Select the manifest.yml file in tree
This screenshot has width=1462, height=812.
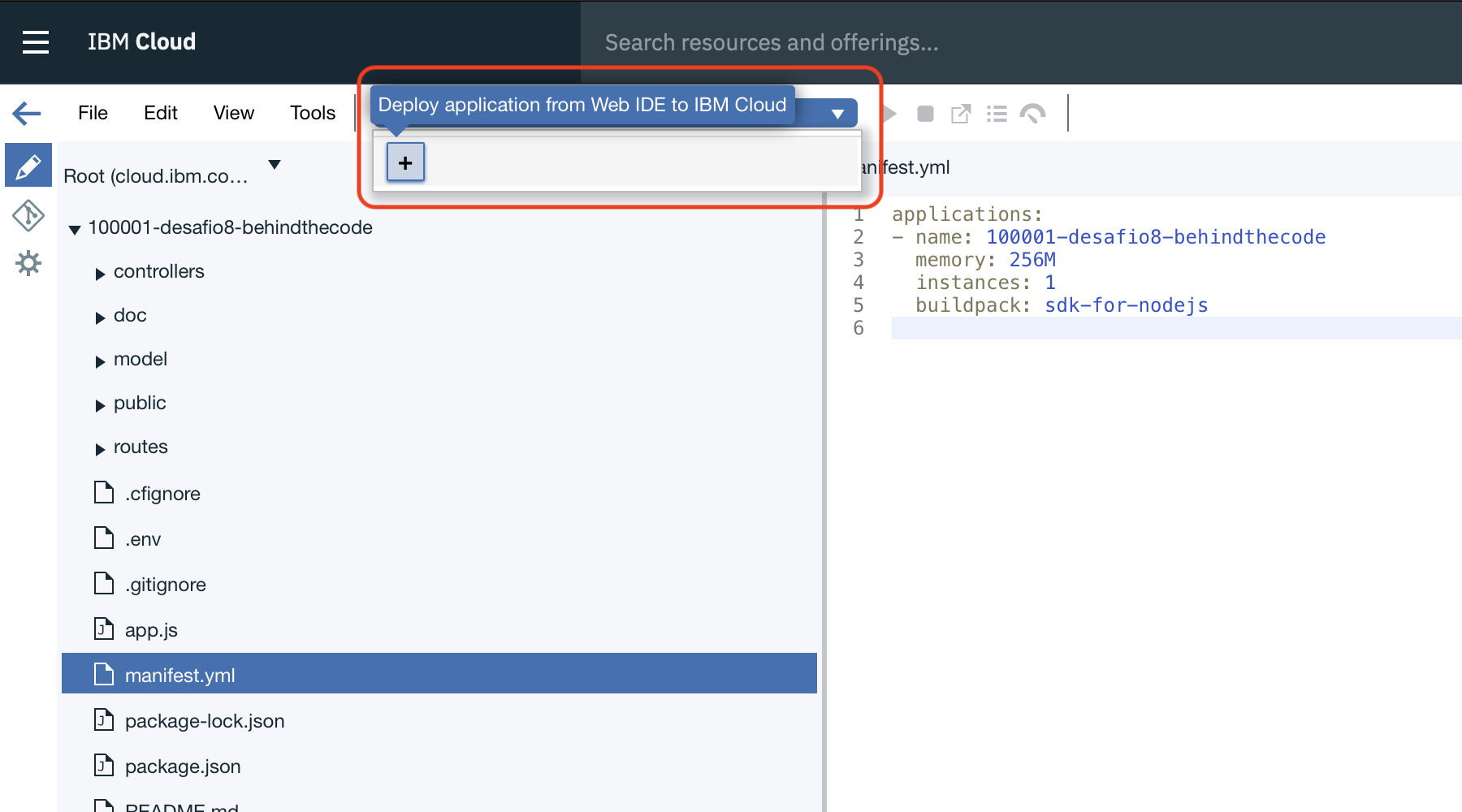(439, 674)
